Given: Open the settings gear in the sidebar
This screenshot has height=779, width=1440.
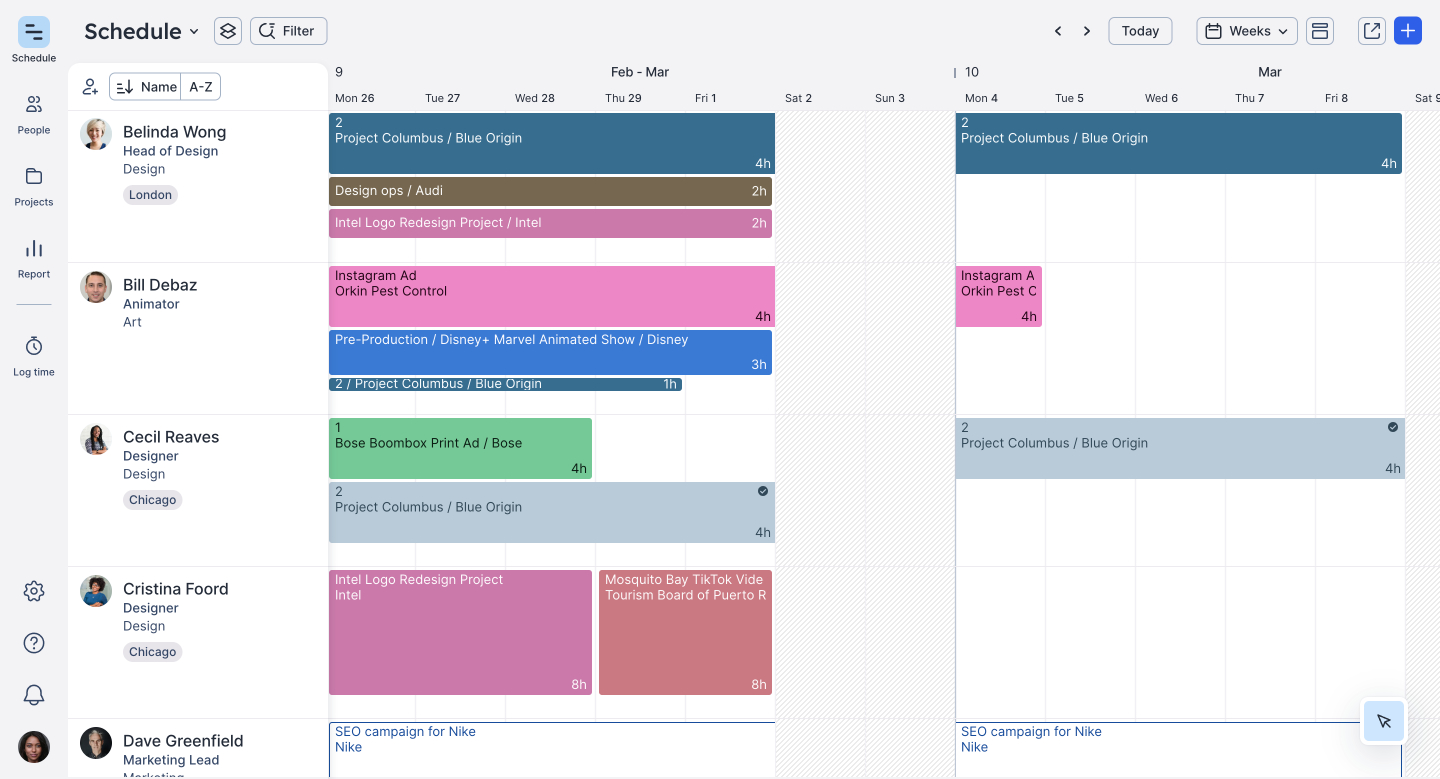Looking at the screenshot, I should (33, 591).
